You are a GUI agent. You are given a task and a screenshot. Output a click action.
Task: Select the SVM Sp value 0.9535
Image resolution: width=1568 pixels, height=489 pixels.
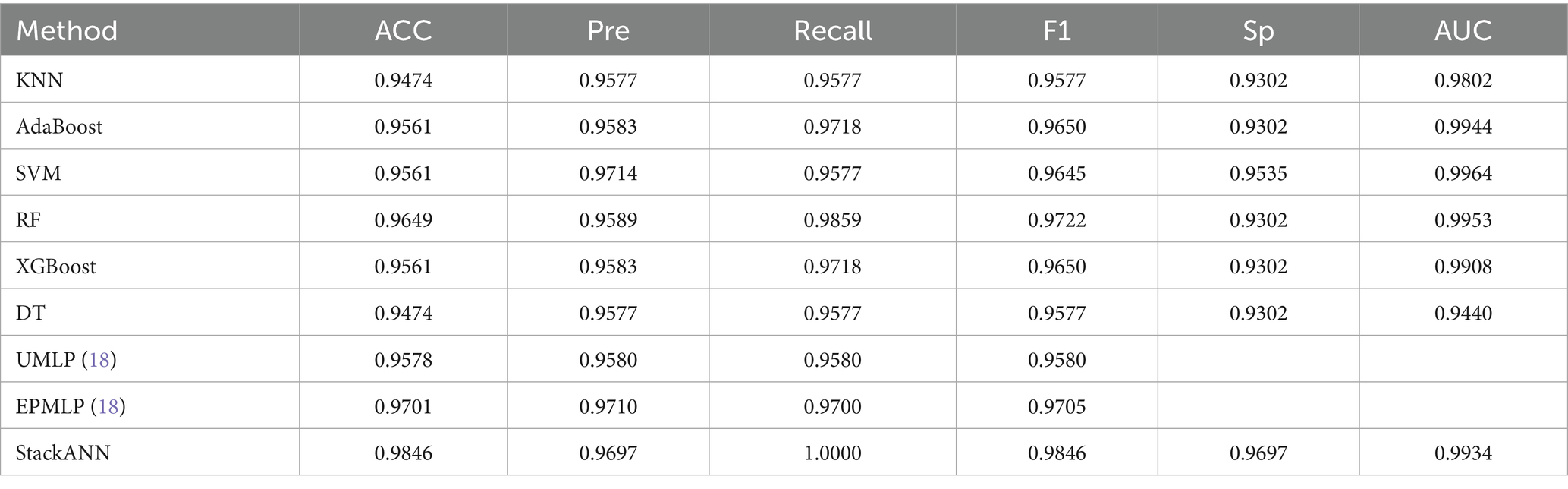coord(1258,173)
